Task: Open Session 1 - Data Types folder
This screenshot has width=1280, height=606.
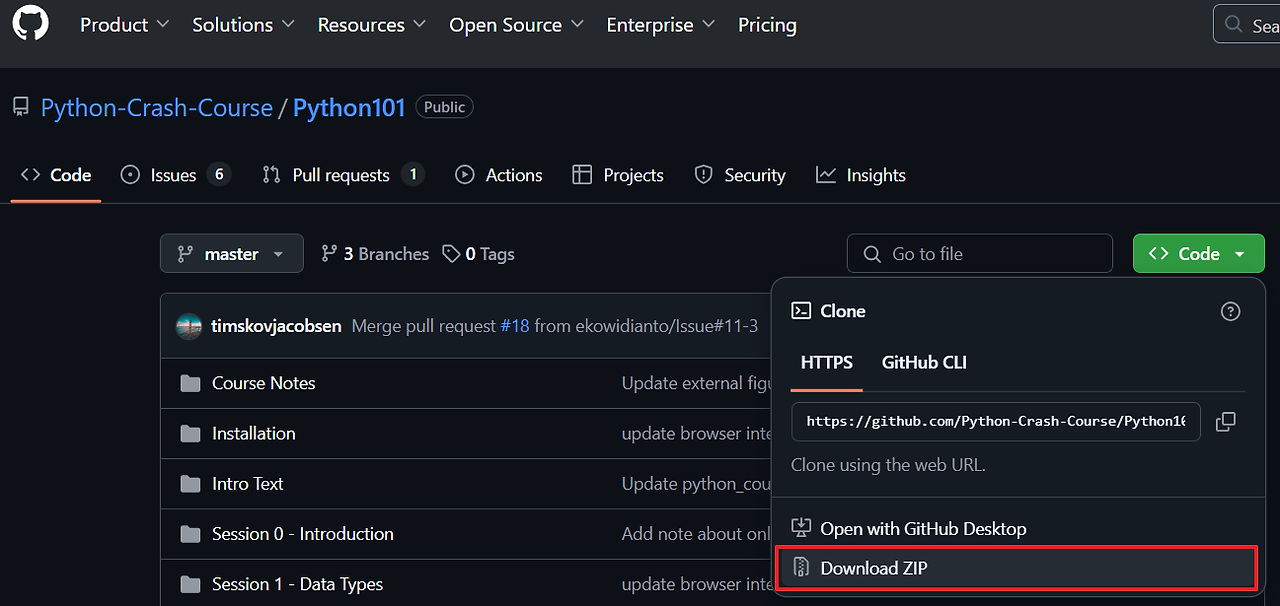Action: click(x=298, y=584)
